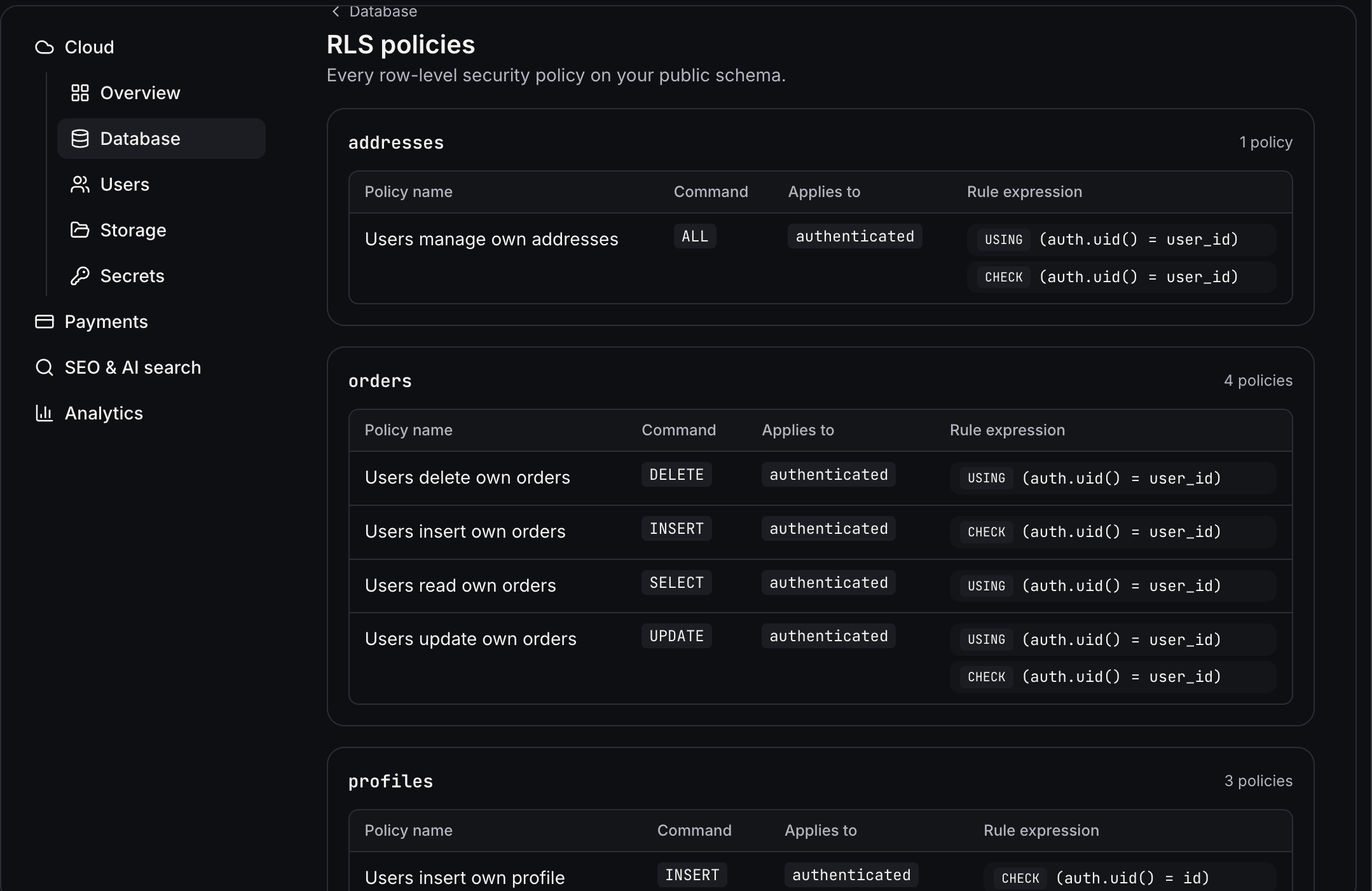Go back via the Database breadcrumb chevron
1372x891 pixels.
coord(336,11)
